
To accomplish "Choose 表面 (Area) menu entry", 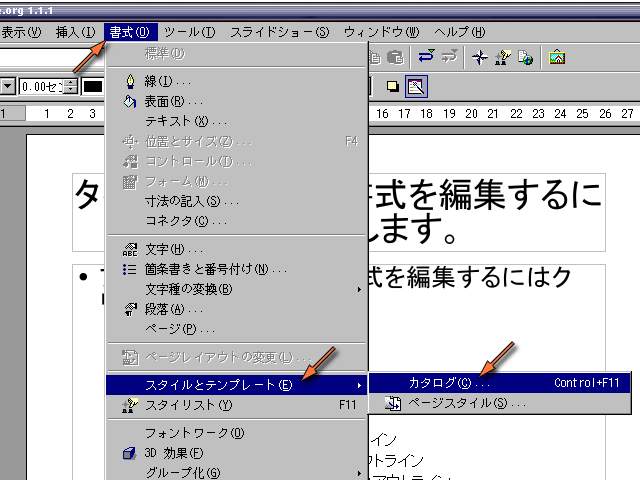I will pyautogui.click(x=237, y=101).
